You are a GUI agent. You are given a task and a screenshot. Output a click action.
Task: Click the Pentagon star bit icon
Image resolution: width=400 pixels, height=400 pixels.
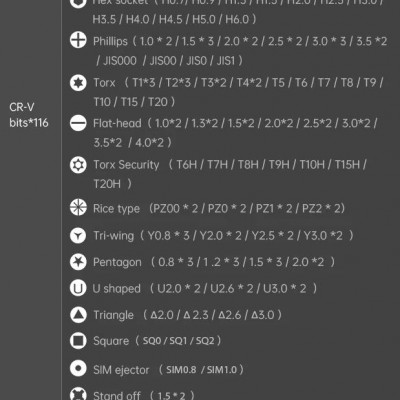tap(78, 262)
